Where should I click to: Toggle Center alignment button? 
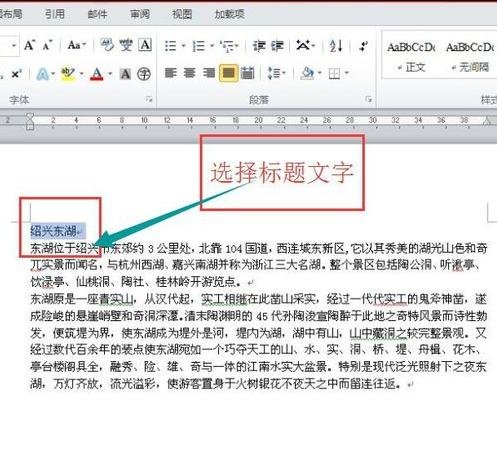190,73
